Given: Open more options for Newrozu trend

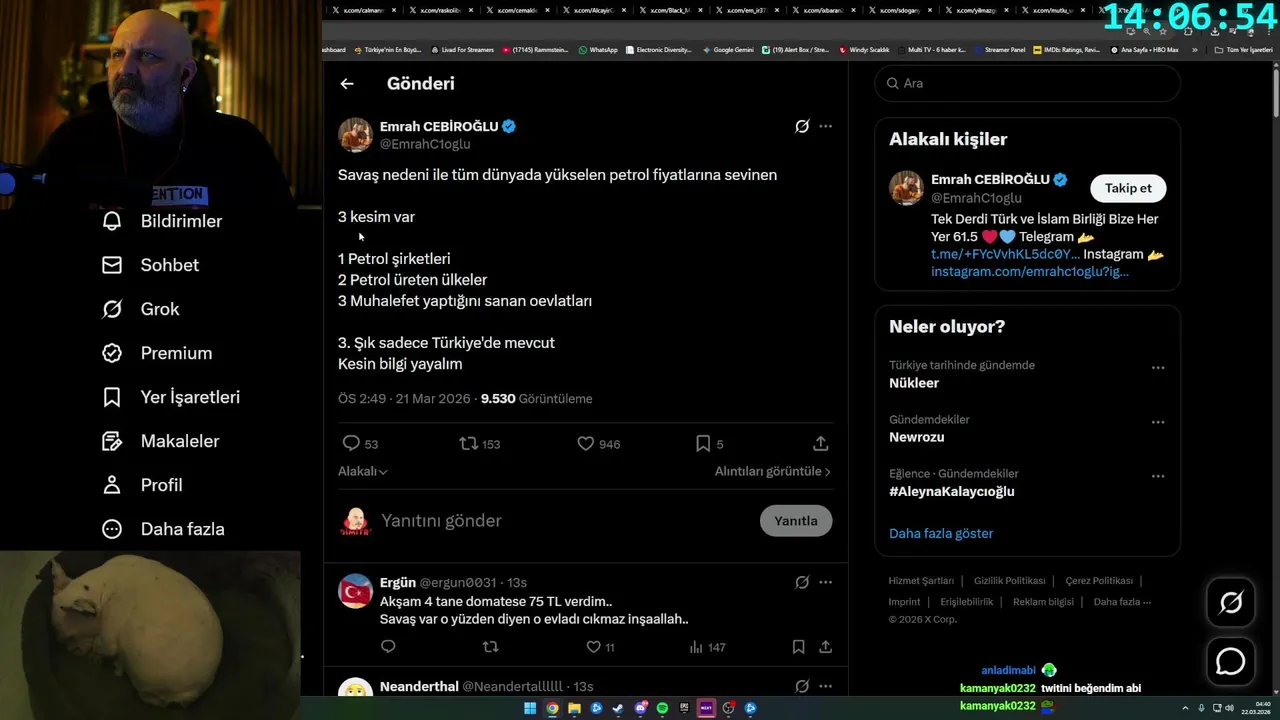Looking at the screenshot, I should pos(1158,422).
